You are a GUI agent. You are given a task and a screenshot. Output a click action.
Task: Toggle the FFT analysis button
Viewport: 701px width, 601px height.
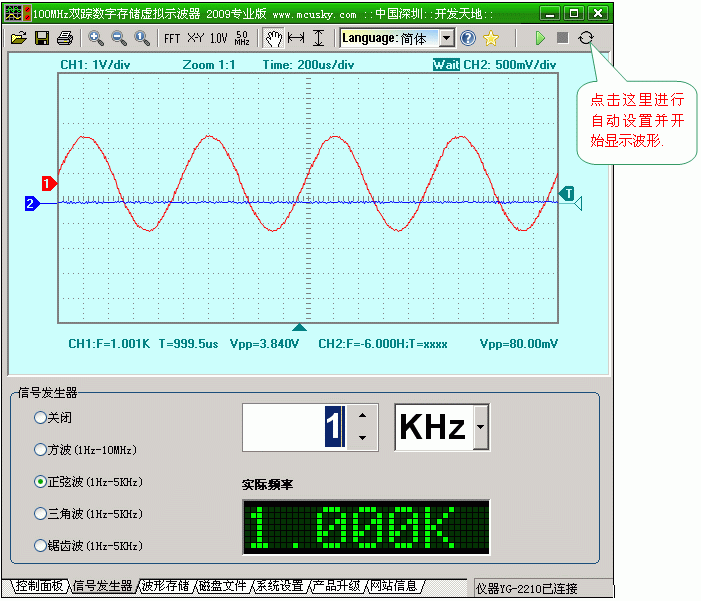(172, 38)
